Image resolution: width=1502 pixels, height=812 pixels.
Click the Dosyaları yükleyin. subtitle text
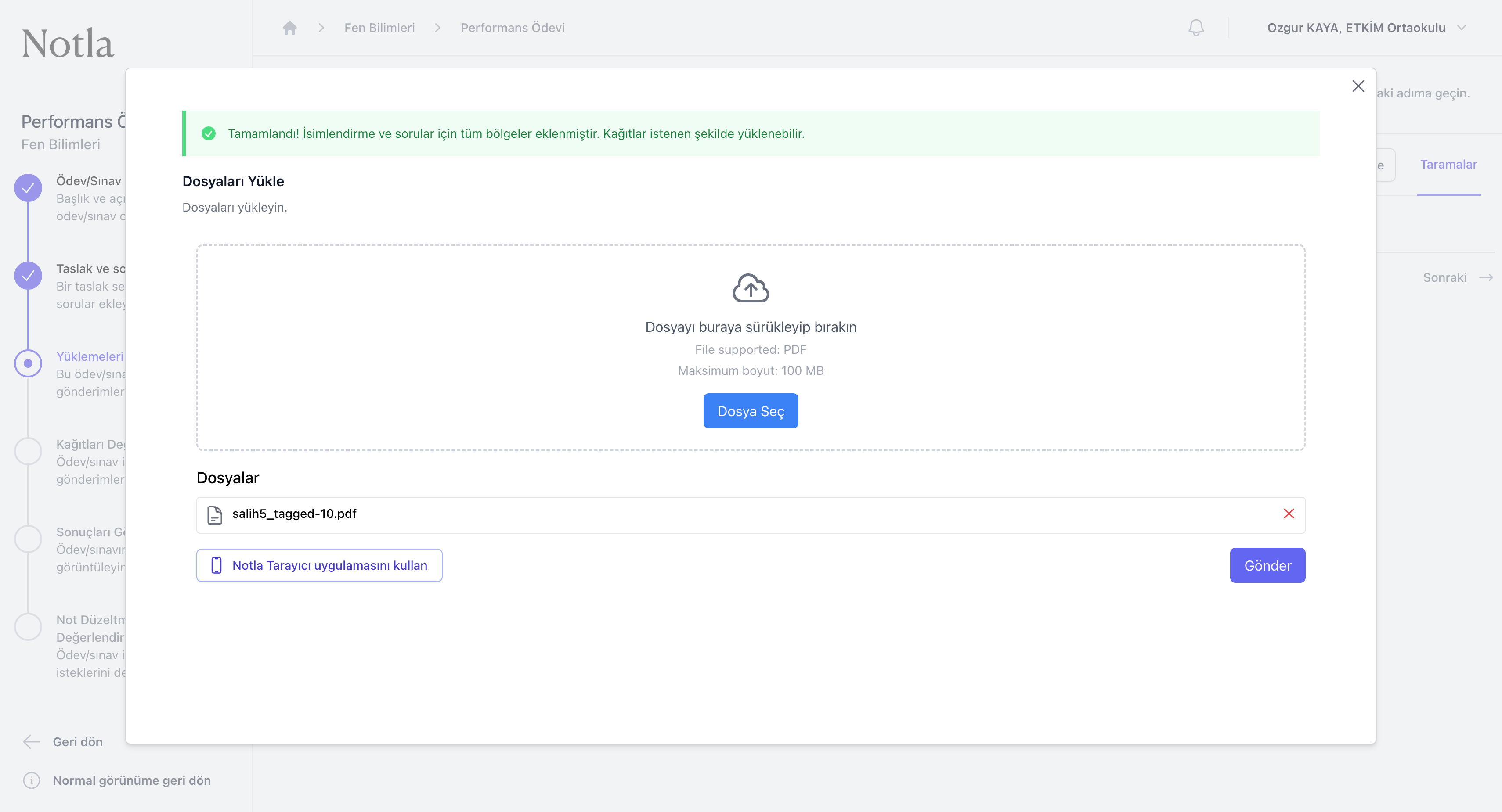[235, 208]
